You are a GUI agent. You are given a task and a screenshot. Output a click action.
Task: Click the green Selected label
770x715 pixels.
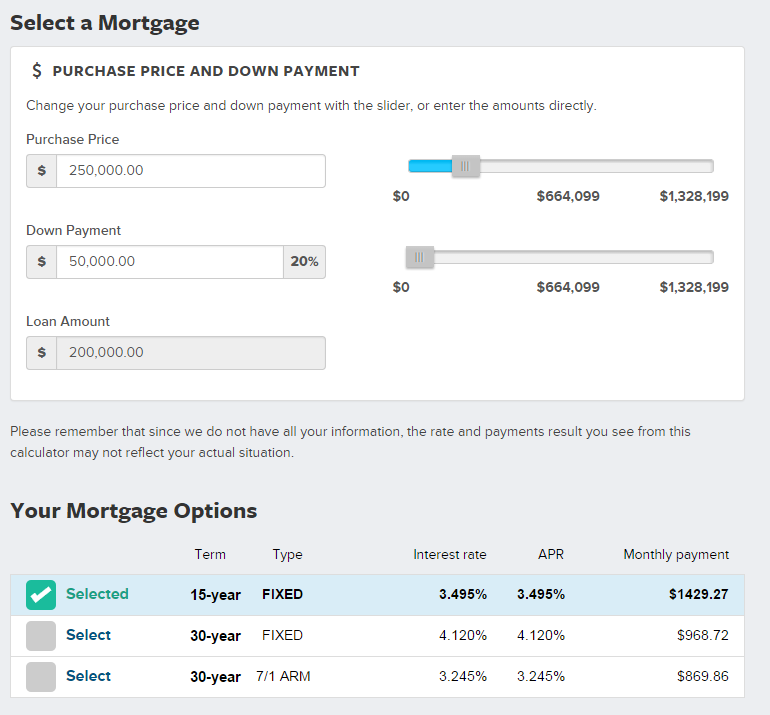(97, 594)
